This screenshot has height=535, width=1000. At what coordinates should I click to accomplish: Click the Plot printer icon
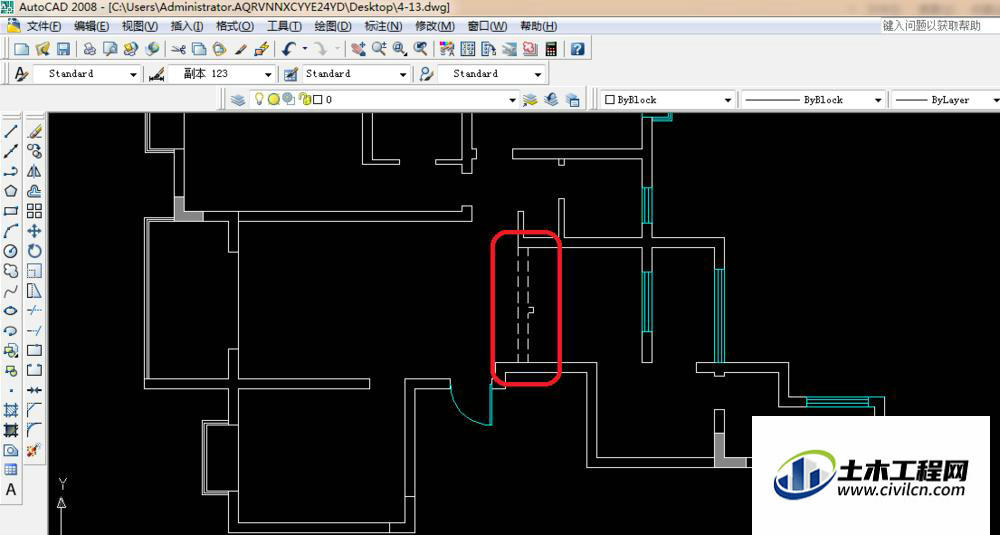(90, 48)
